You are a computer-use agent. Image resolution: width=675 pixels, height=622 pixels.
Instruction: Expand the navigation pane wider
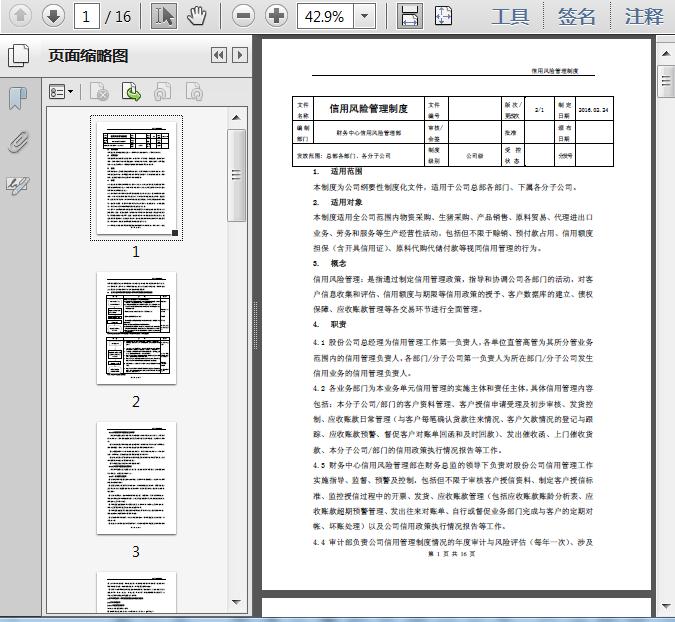240,55
